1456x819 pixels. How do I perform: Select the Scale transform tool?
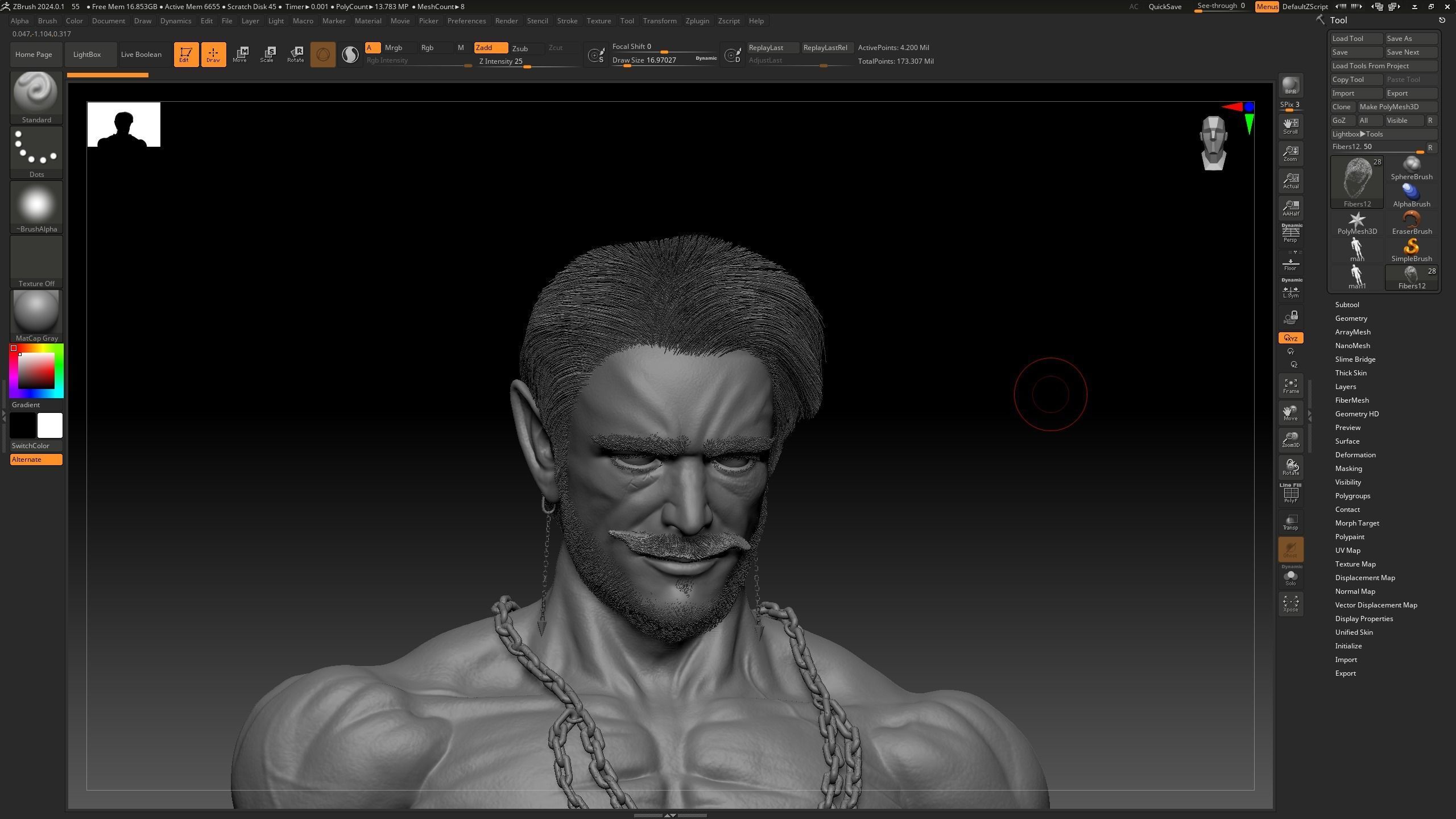267,55
